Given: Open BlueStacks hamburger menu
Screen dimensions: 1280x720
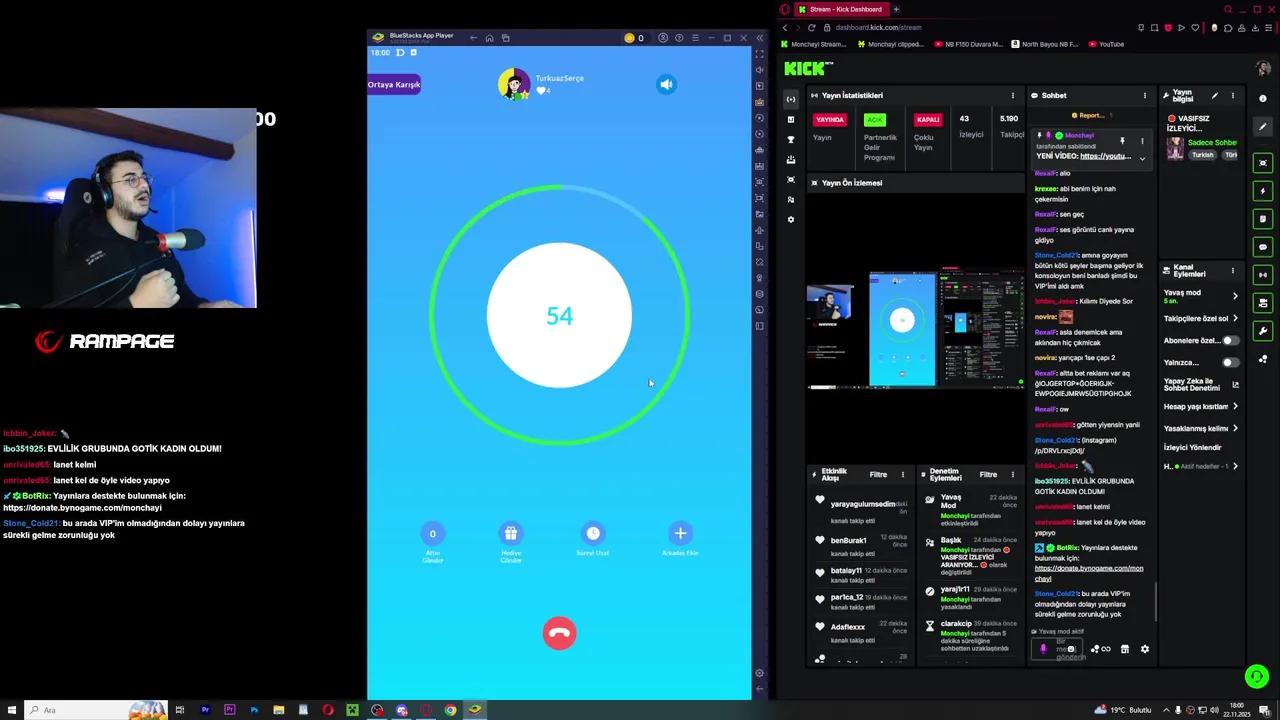Looking at the screenshot, I should pyautogui.click(x=695, y=38).
